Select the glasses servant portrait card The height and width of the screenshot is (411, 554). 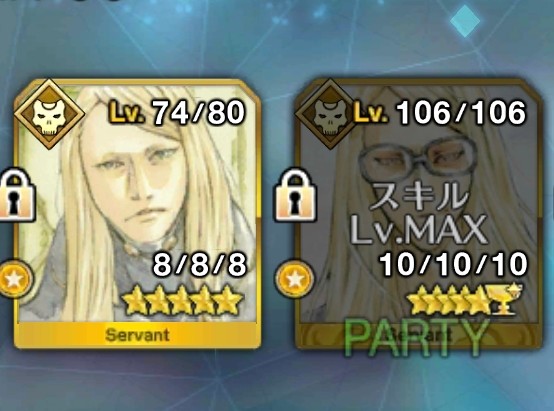click(419, 214)
